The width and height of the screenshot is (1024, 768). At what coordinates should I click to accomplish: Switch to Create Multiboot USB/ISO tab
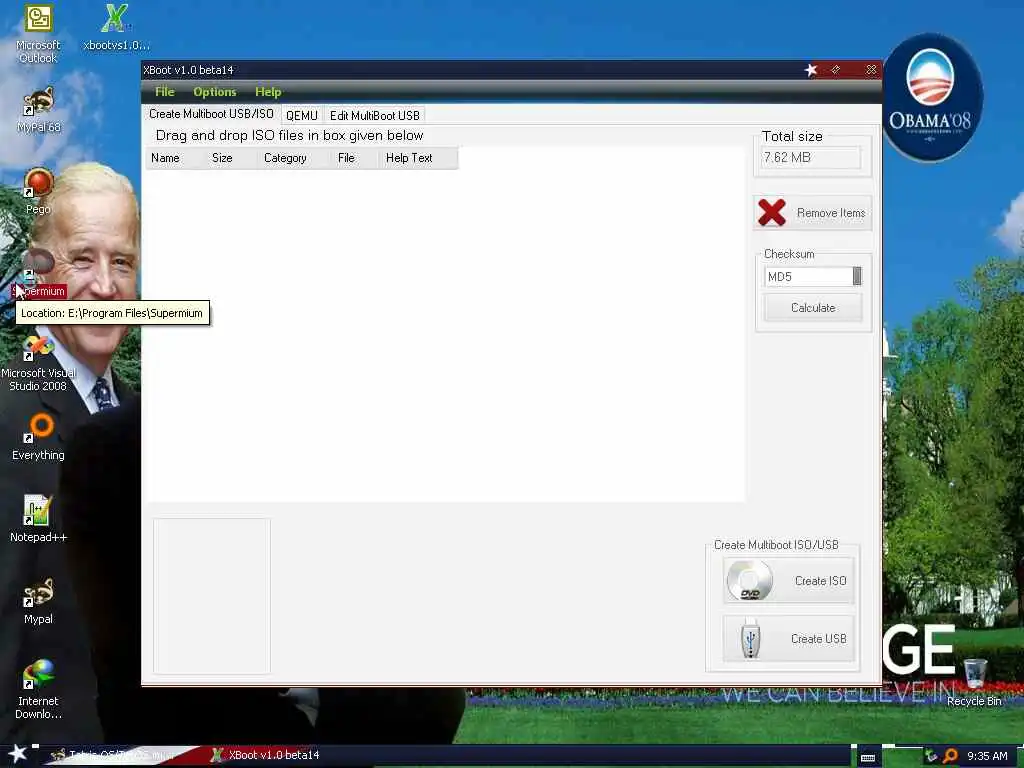click(x=211, y=114)
